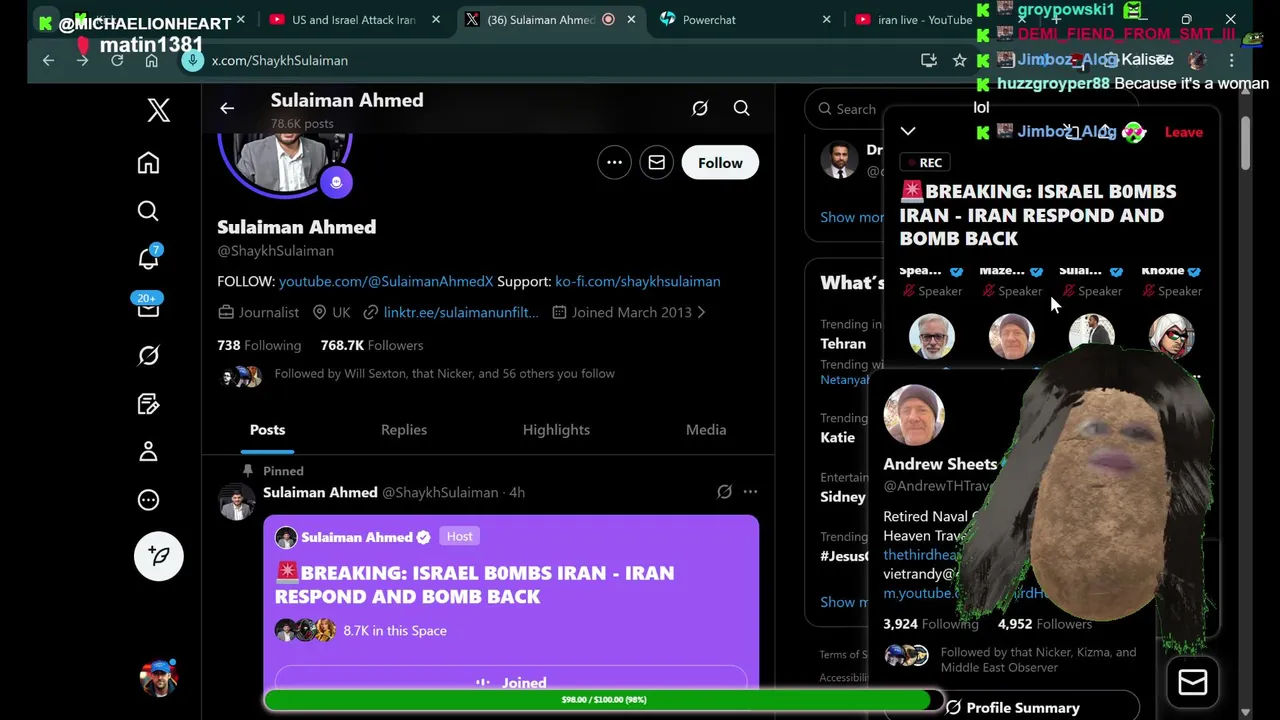The height and width of the screenshot is (720, 1280).
Task: Switch to Posts tab
Action: 267,429
